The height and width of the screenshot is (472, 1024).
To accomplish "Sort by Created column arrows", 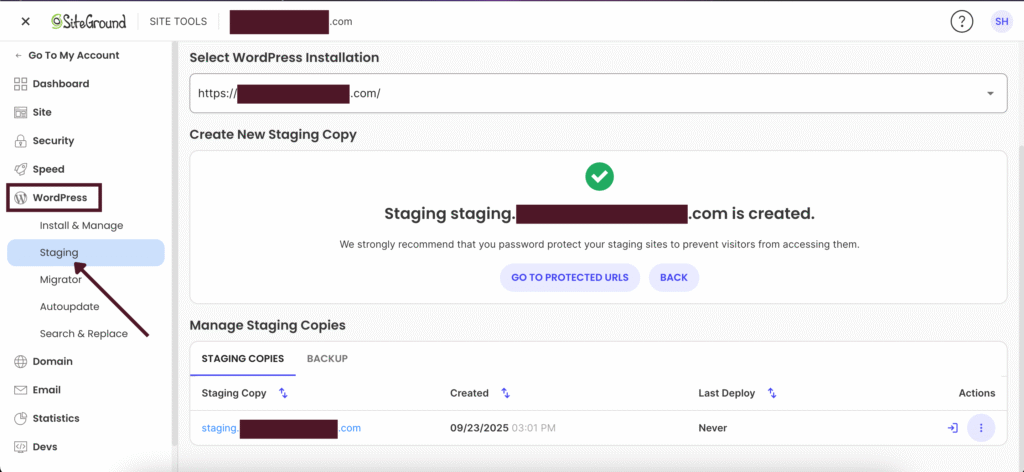I will [x=505, y=394].
